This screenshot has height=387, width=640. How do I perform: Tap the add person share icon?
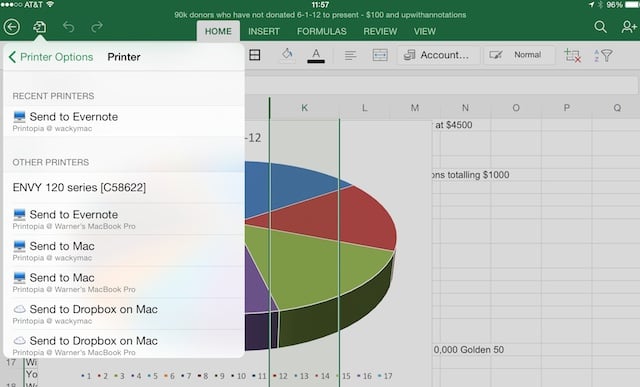pyautogui.click(x=629, y=27)
